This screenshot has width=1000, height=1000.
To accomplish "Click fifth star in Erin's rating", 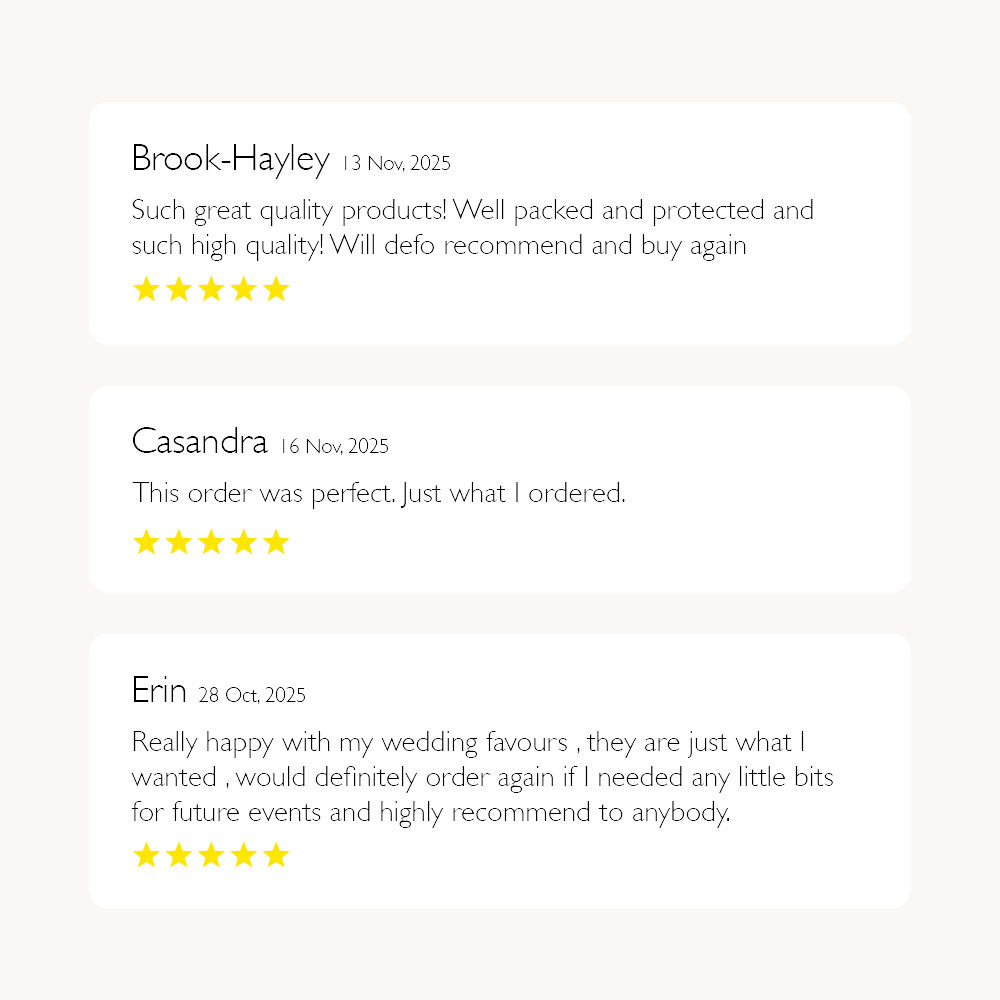I will pyautogui.click(x=275, y=855).
